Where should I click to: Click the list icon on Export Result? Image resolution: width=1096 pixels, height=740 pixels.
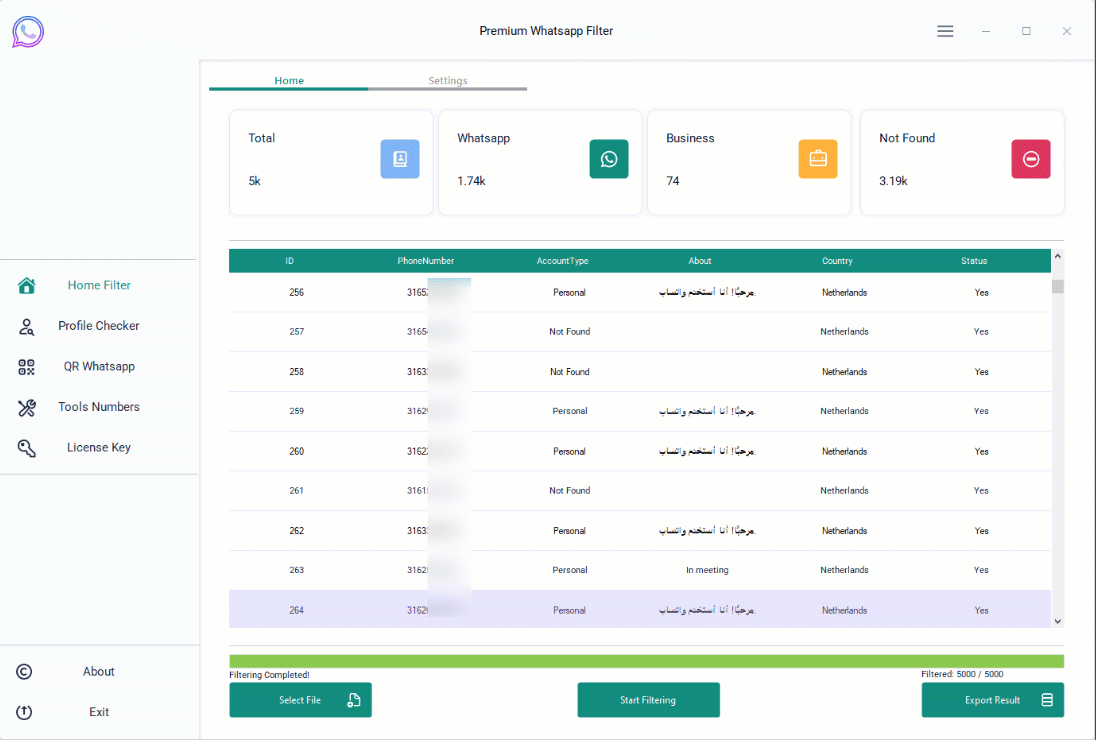tap(1046, 700)
